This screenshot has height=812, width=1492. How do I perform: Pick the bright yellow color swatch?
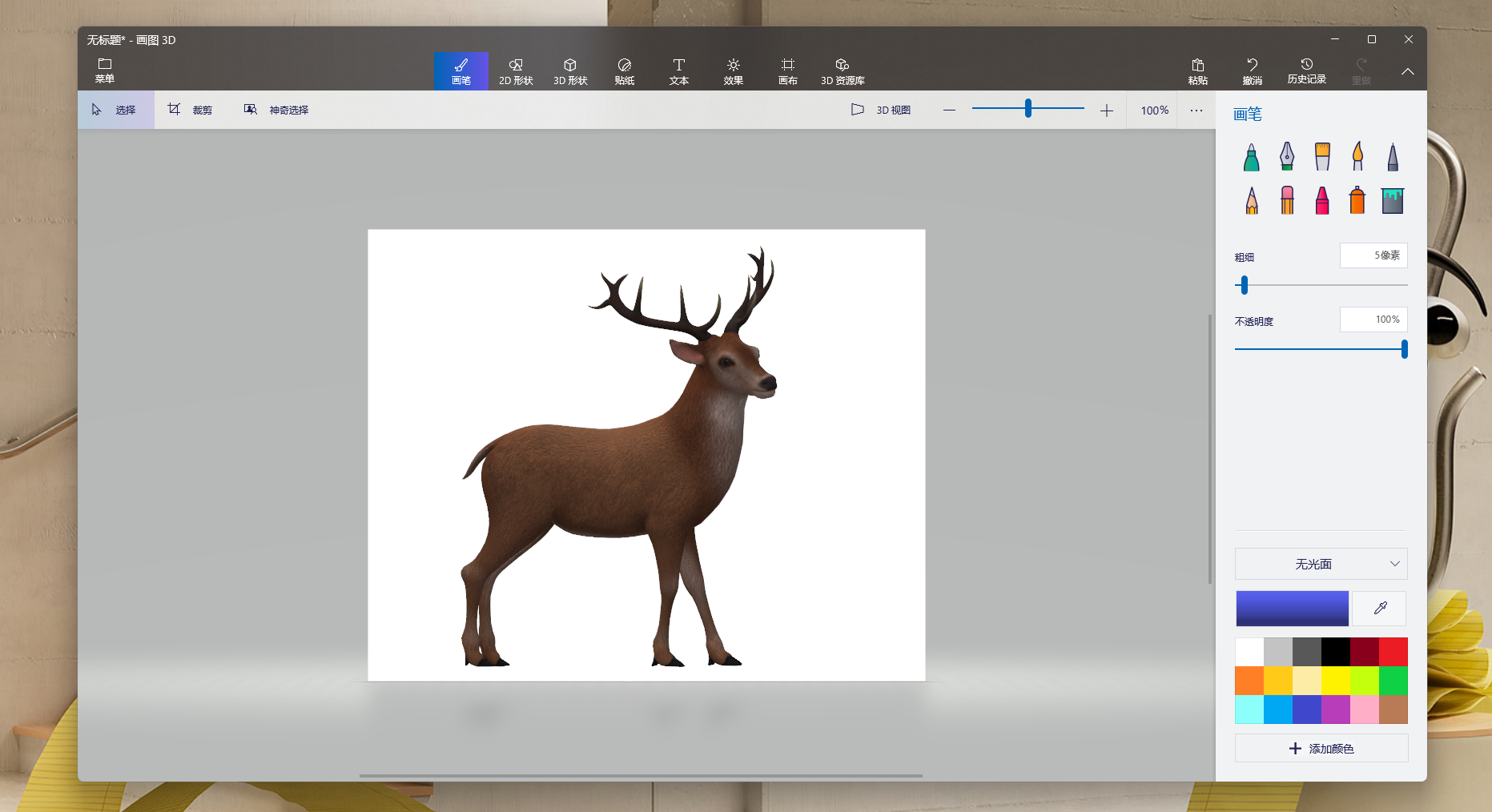[1336, 681]
